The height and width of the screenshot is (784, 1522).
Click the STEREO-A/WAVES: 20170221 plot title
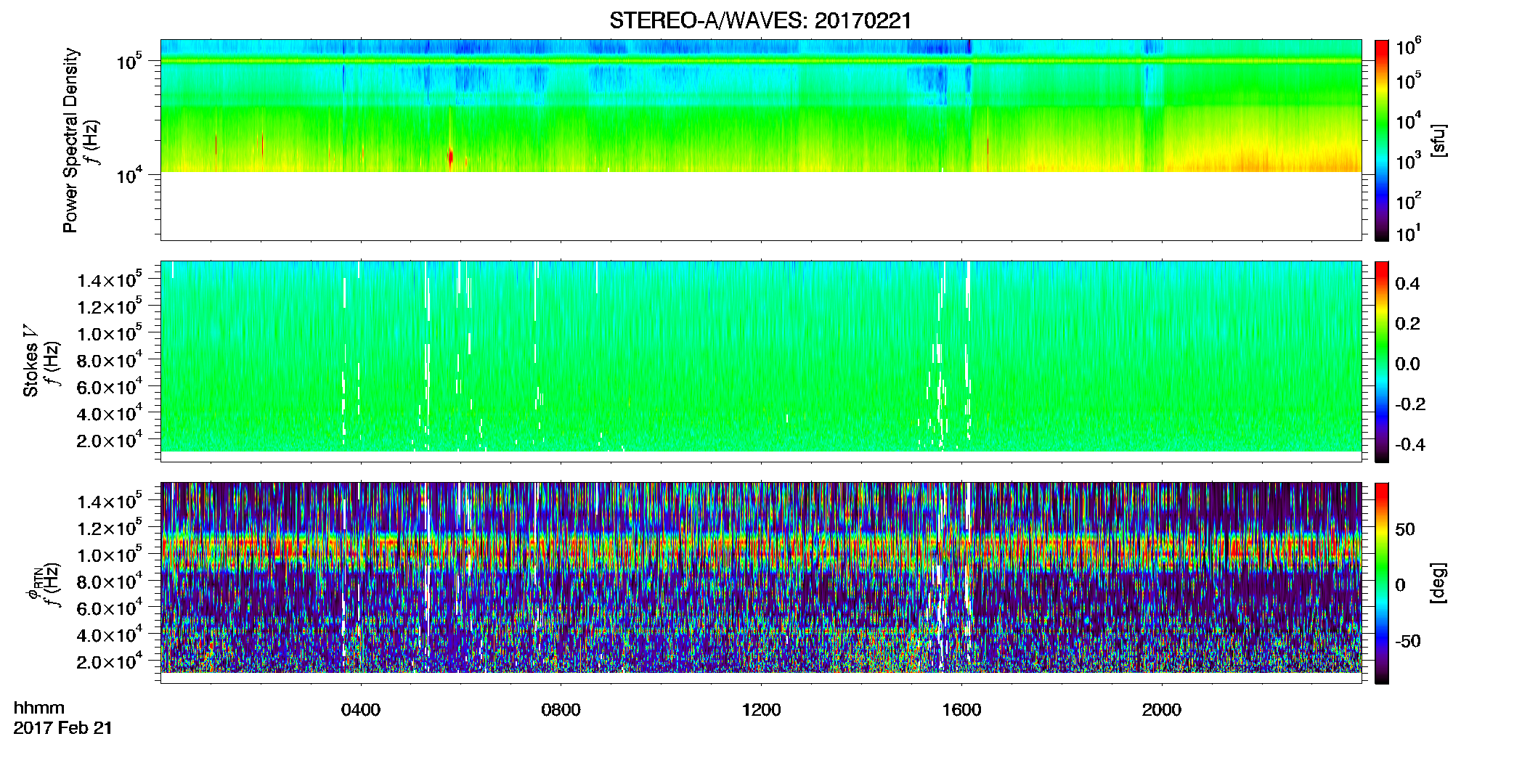760,21
